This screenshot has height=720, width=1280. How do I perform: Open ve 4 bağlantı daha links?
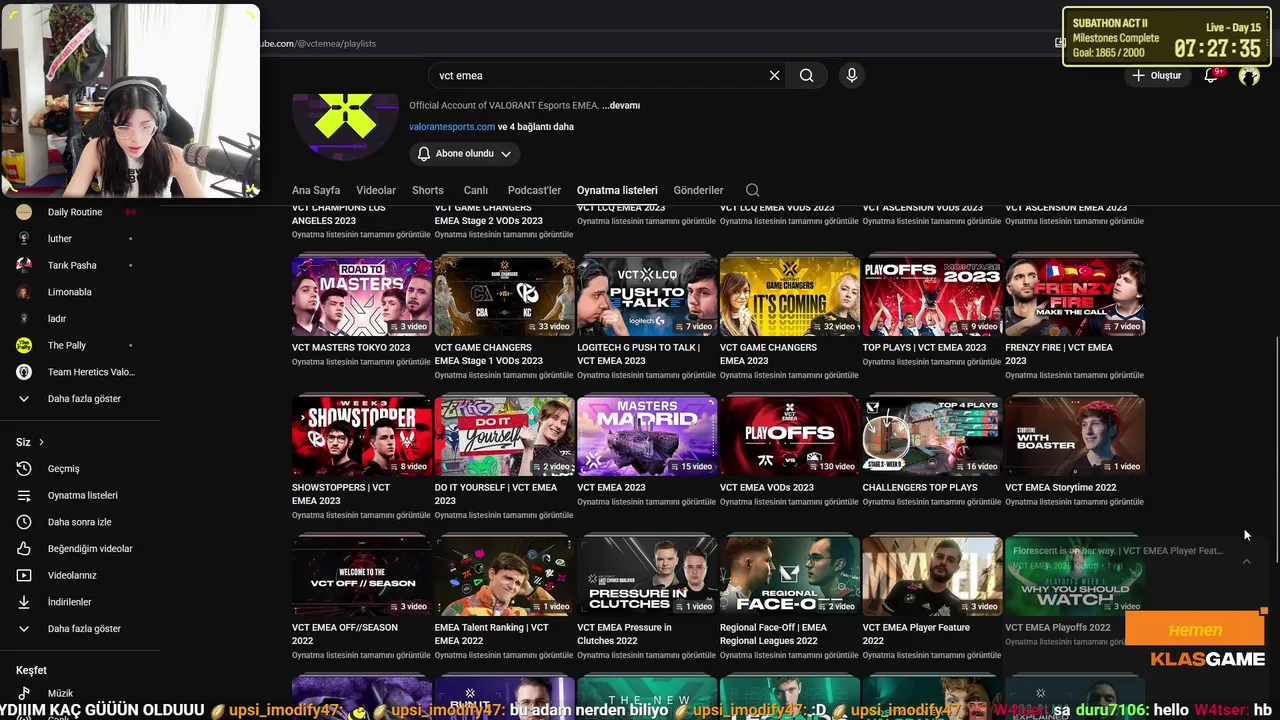point(536,127)
